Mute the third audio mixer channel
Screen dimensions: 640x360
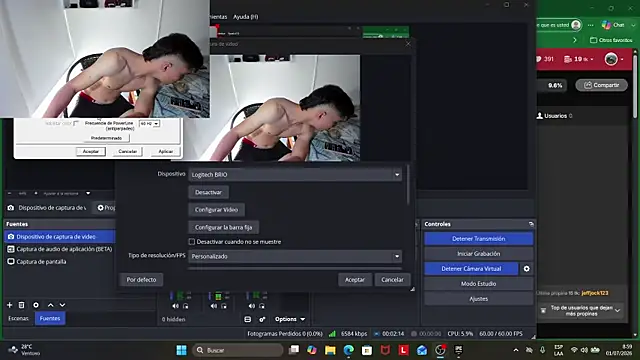point(252,306)
